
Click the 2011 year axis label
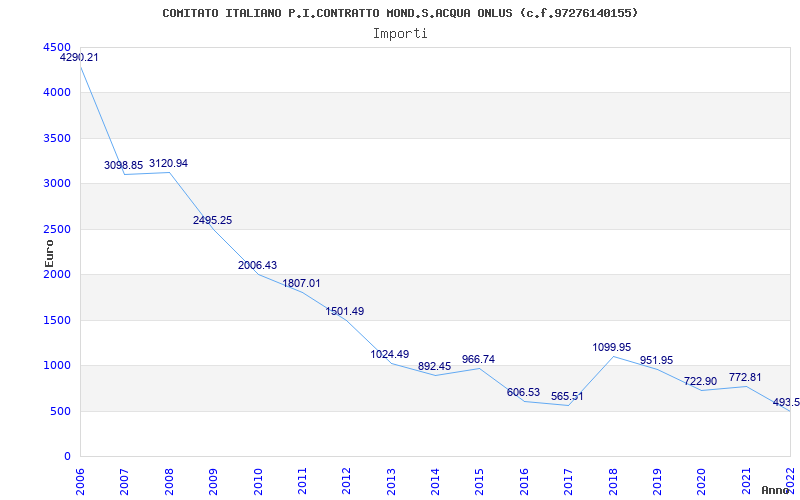pyautogui.click(x=302, y=480)
